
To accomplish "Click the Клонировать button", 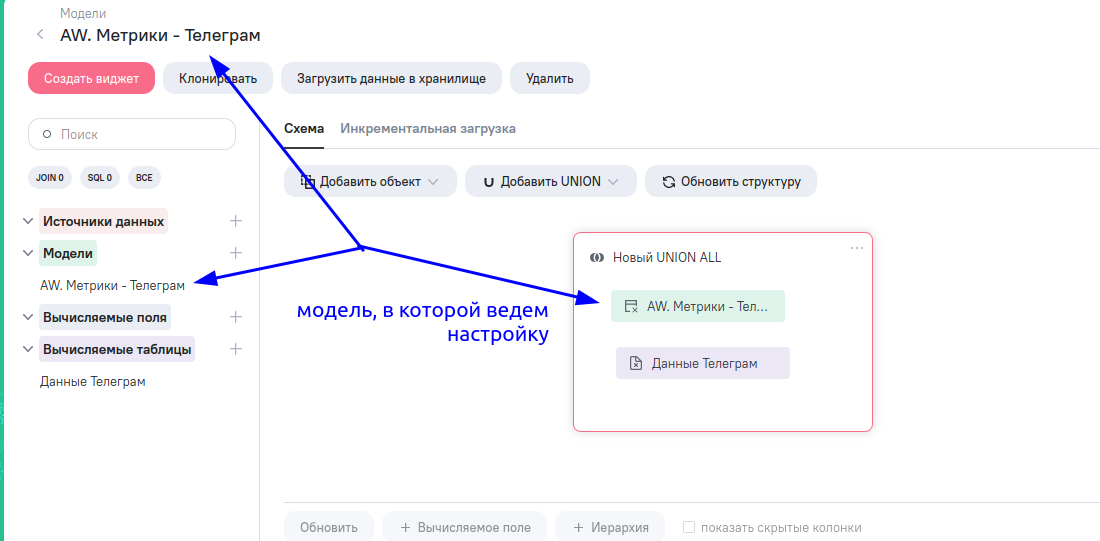I will 217,79.
